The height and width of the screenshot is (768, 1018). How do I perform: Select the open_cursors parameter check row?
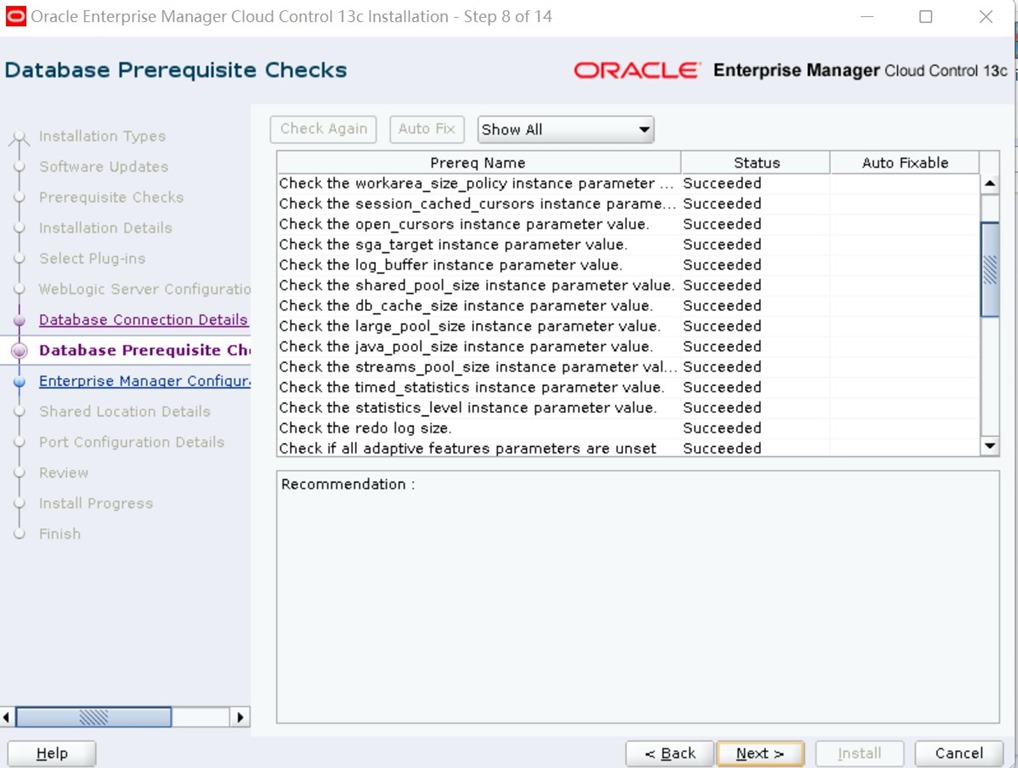[628, 225]
